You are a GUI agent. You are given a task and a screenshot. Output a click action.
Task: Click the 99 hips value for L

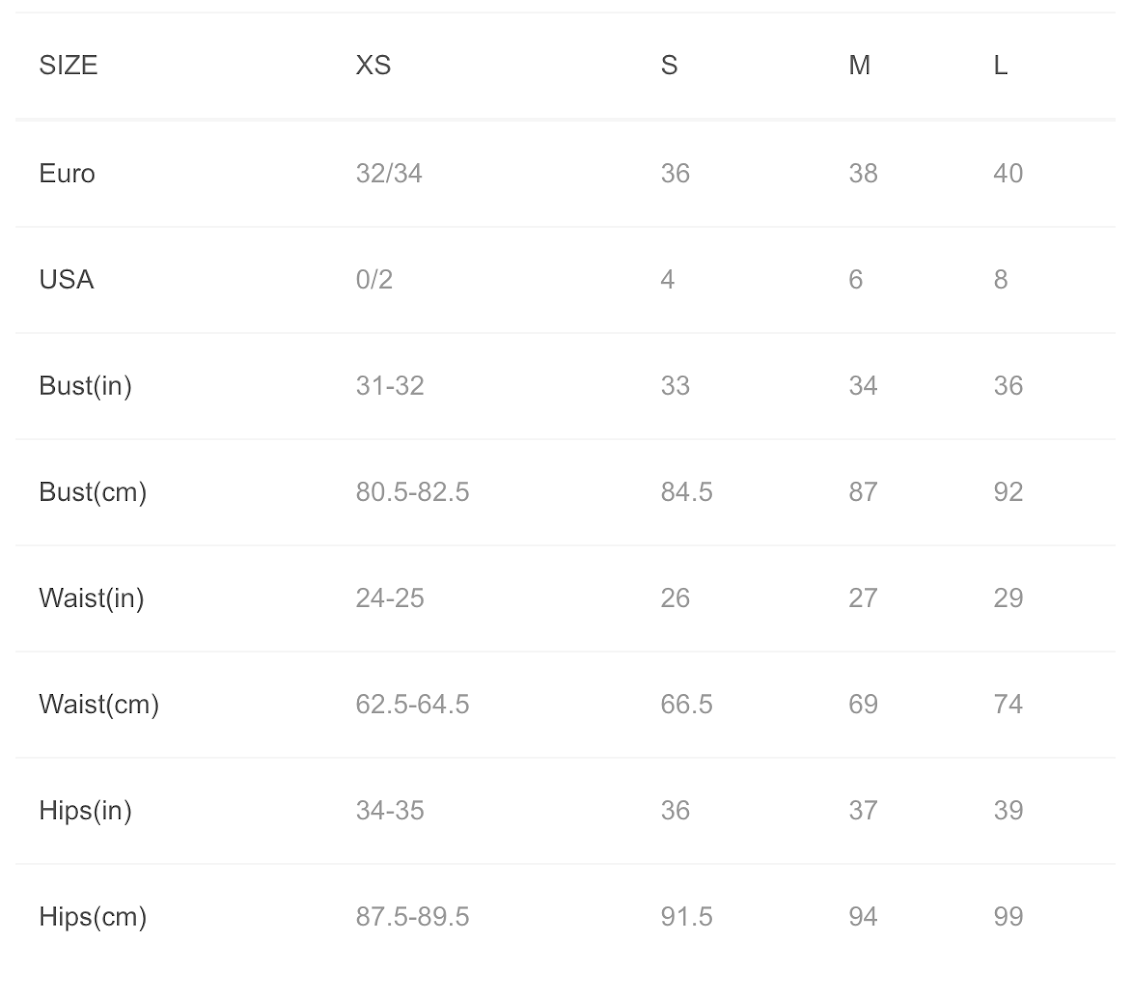click(1008, 917)
